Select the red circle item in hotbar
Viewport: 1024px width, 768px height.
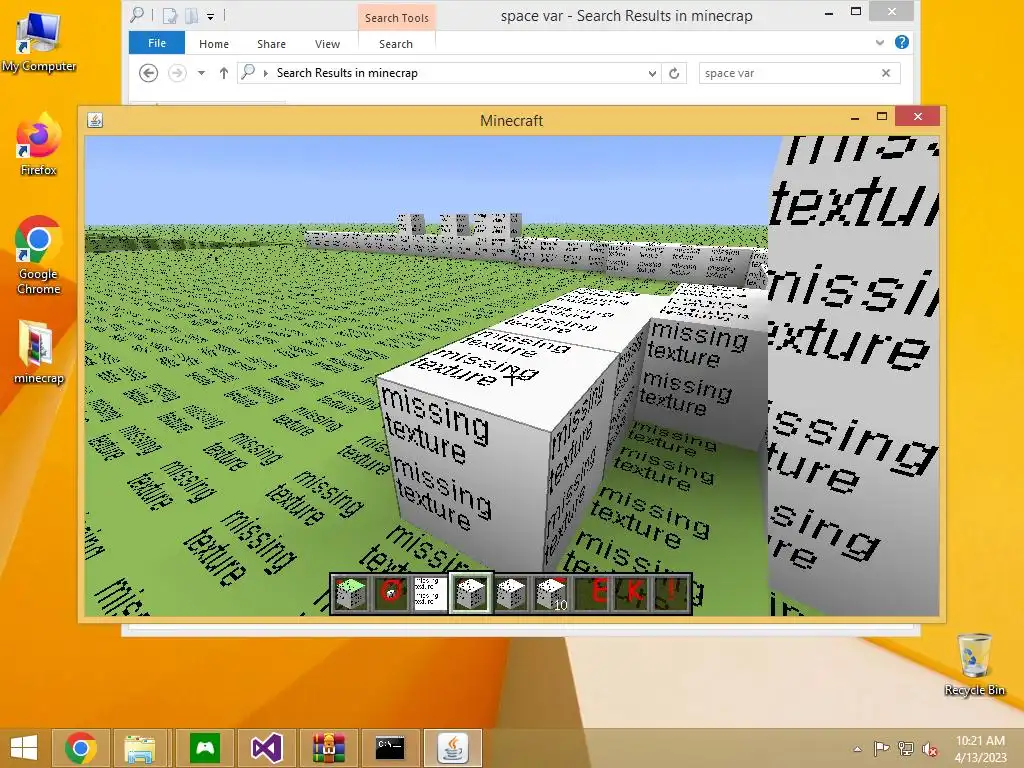click(391, 593)
